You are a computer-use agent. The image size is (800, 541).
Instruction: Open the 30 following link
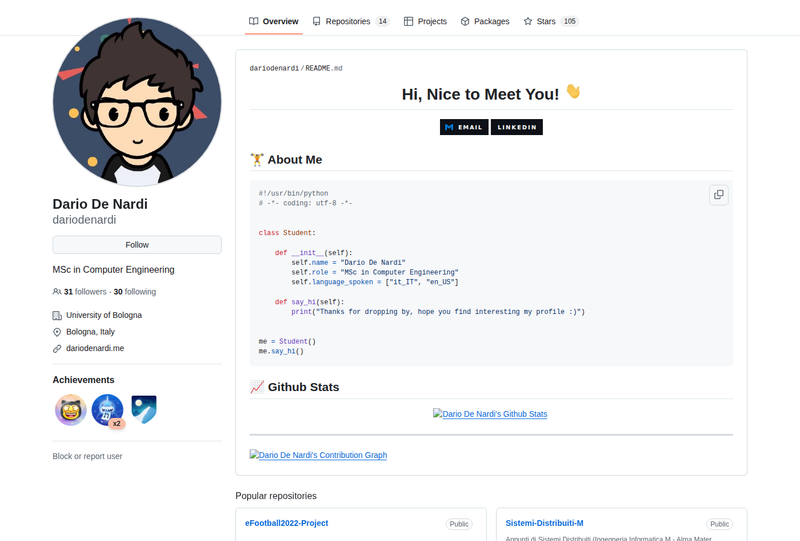tap(135, 292)
